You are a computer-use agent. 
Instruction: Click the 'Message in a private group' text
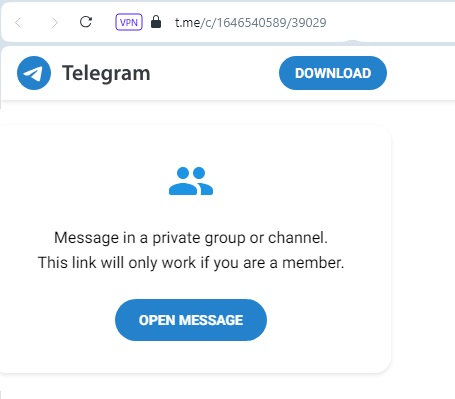pyautogui.click(x=149, y=238)
